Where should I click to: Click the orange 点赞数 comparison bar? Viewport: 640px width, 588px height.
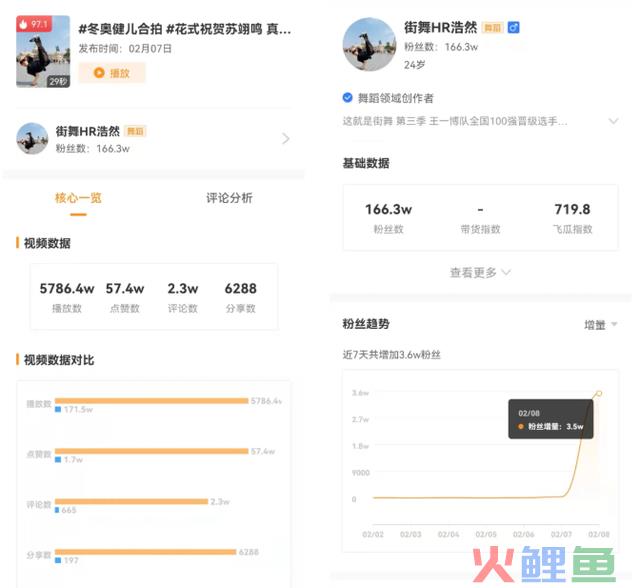point(151,451)
